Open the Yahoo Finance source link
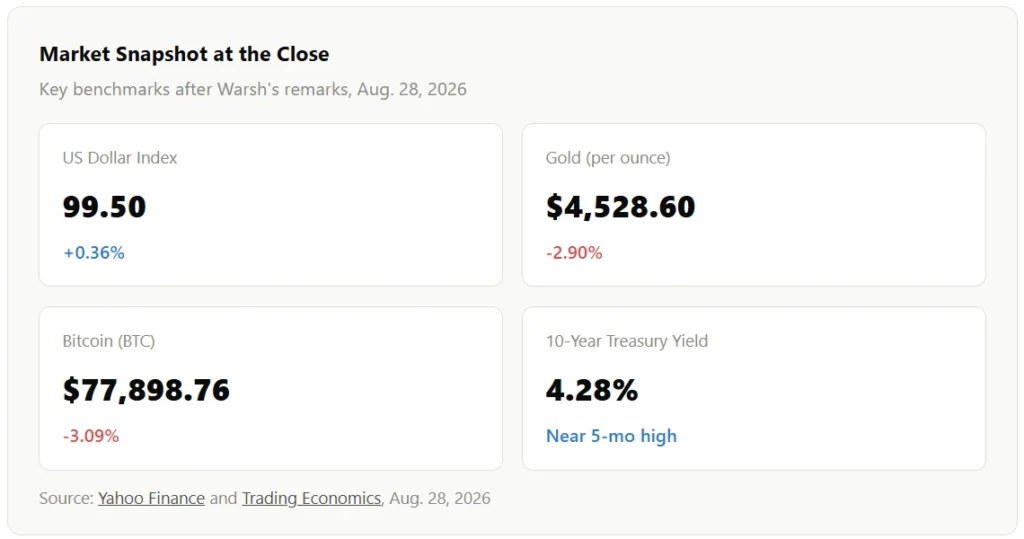The width and height of the screenshot is (1024, 539). click(x=152, y=498)
